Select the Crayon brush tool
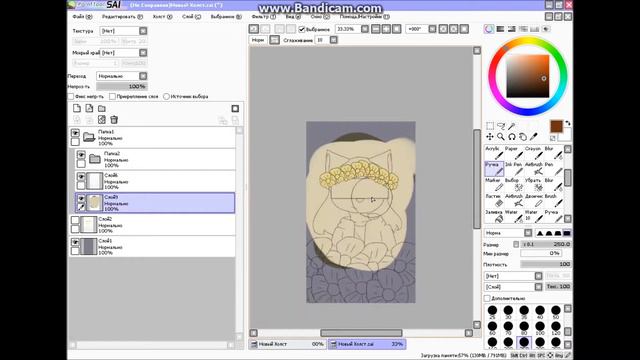The image size is (640, 360). click(533, 153)
